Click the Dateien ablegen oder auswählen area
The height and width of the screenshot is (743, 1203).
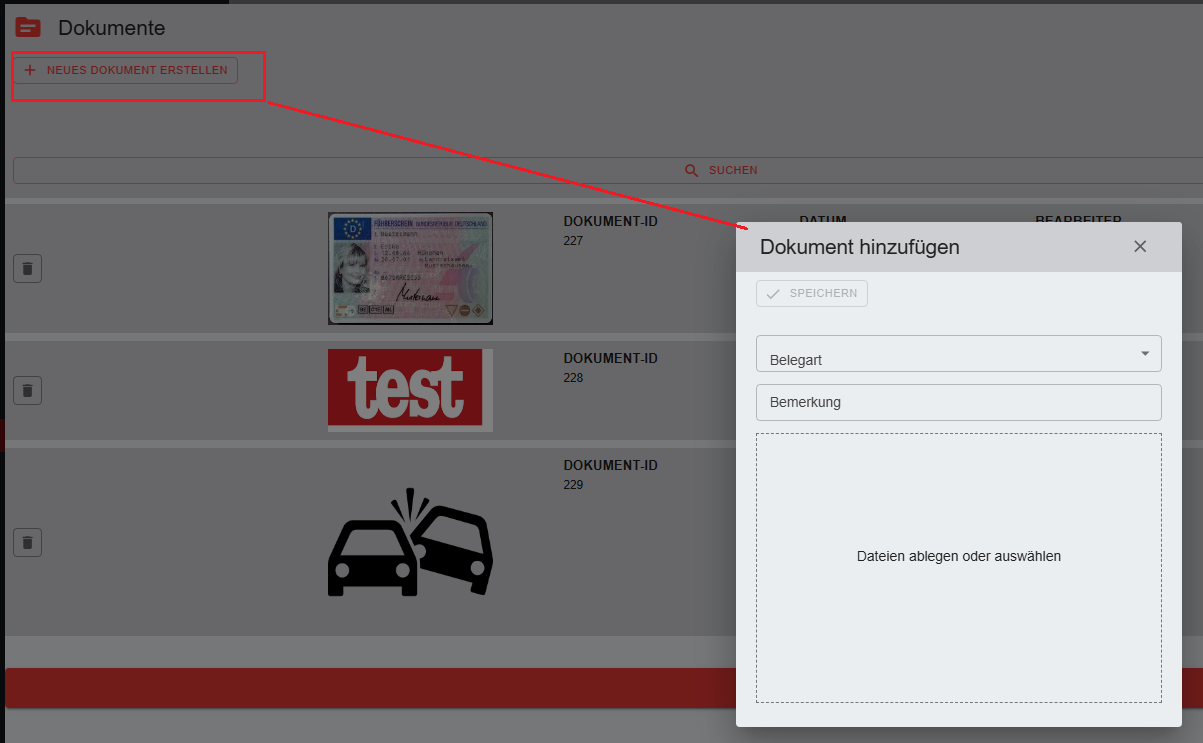click(x=958, y=567)
